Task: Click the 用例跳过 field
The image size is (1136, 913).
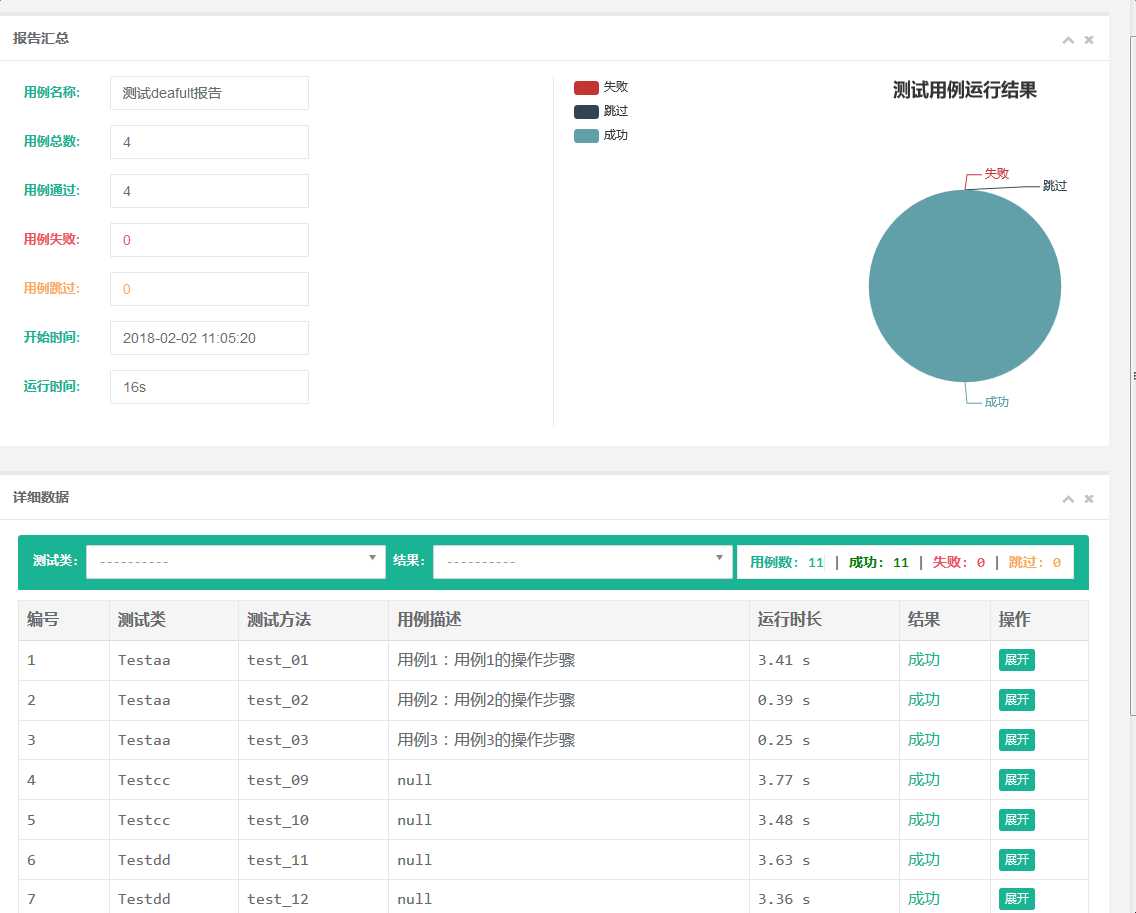Action: tap(209, 289)
